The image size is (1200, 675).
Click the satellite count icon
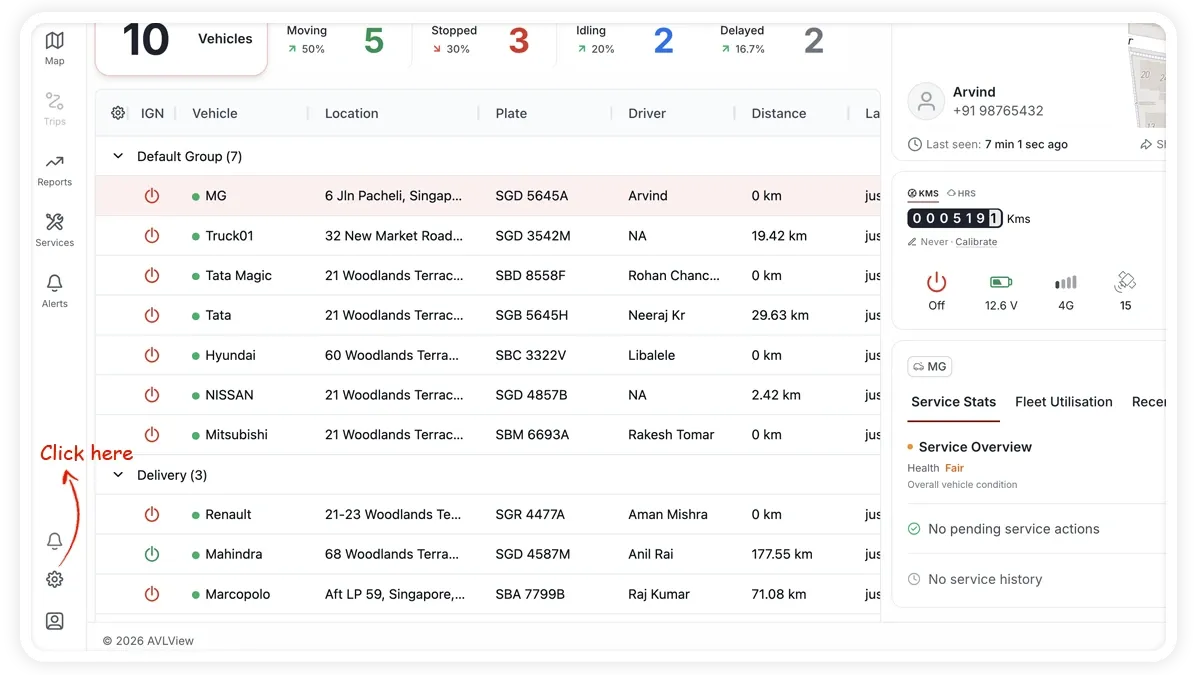pos(1125,282)
